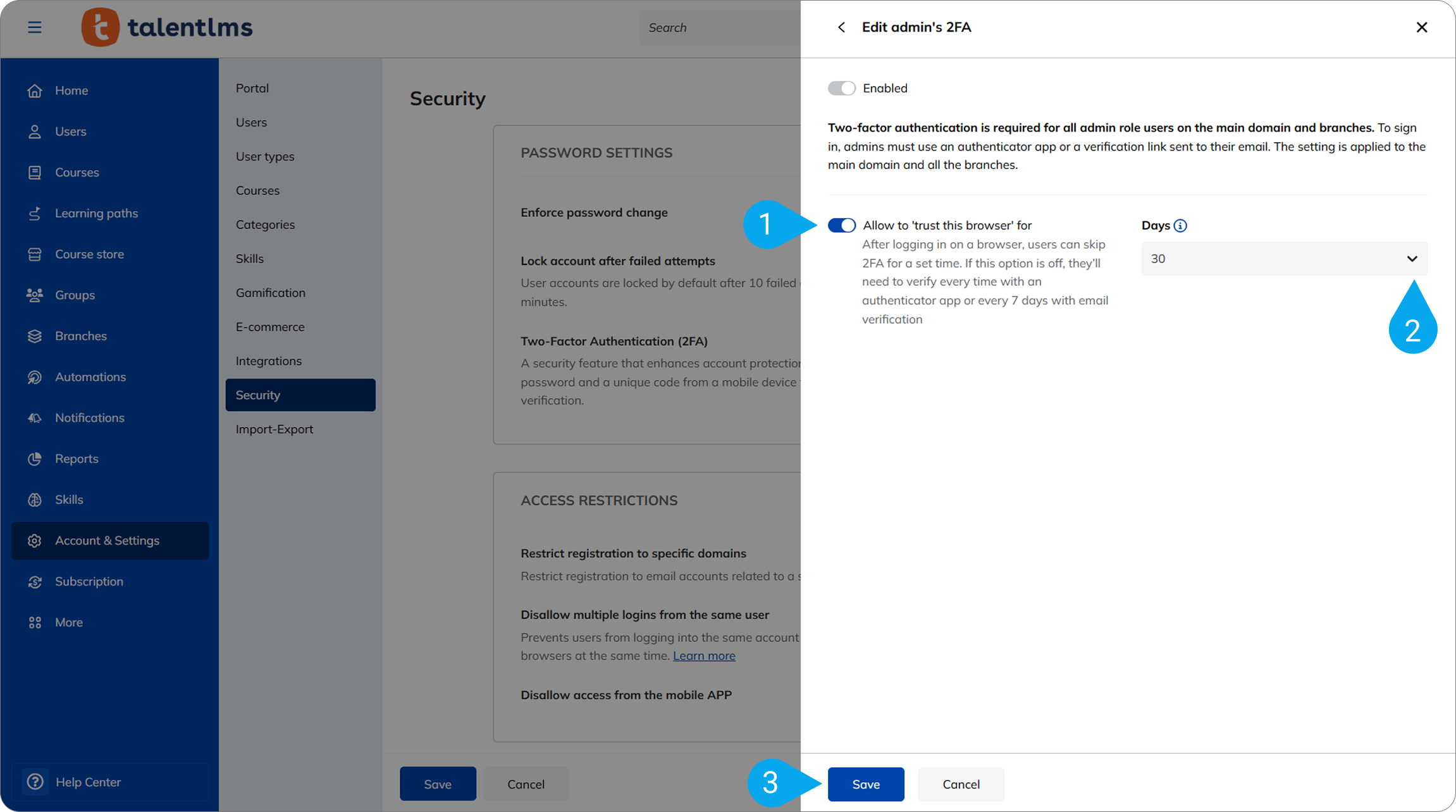
Task: Open the Learn more link
Action: (x=703, y=656)
